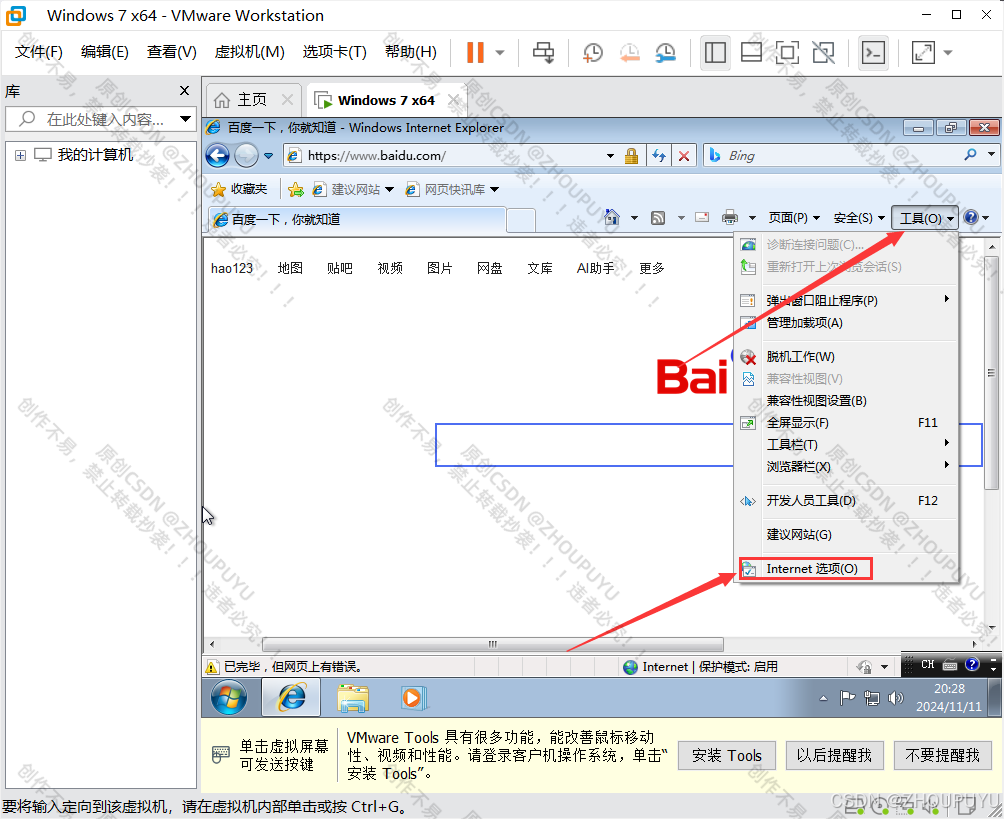Click 不要提醒我 button

[x=943, y=756]
